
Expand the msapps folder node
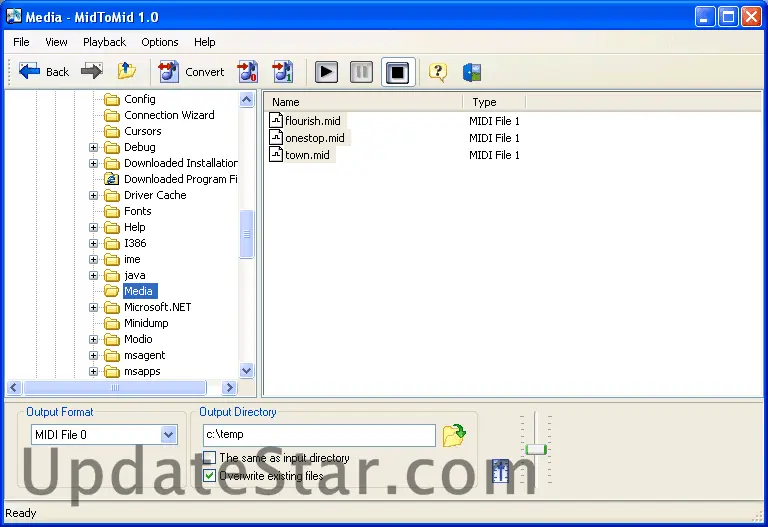pos(93,371)
